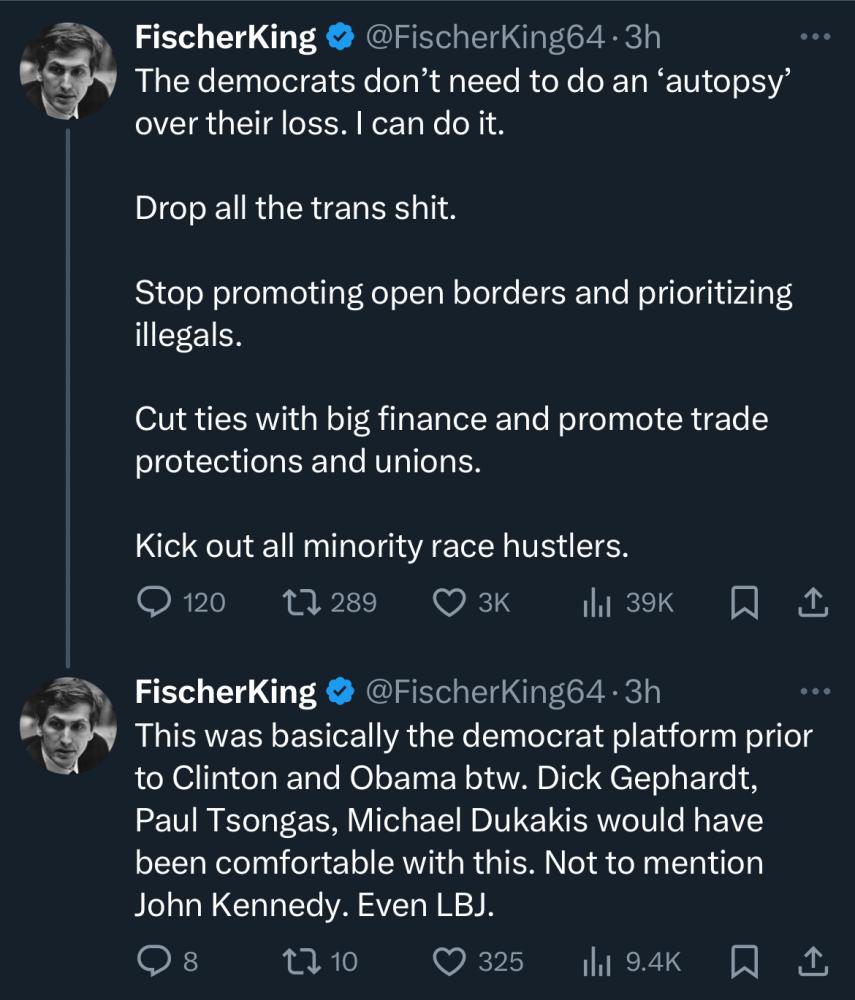Open more options for the second tweet

[815, 691]
